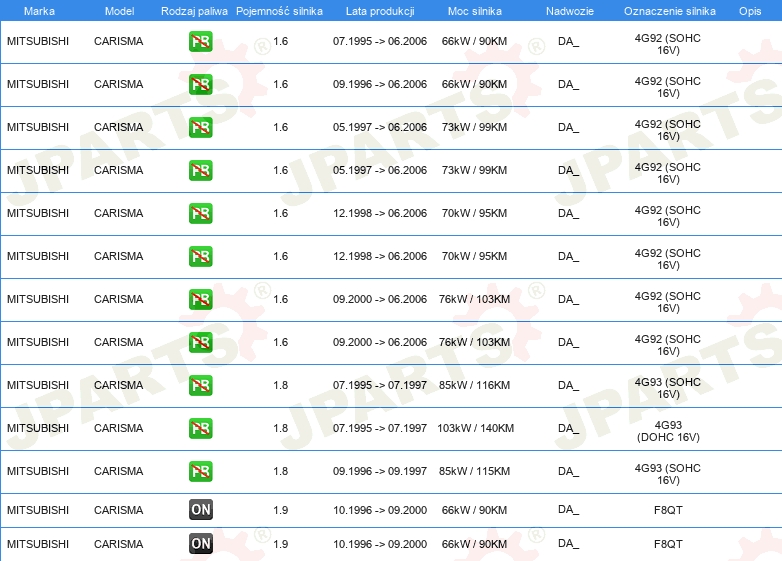Click the Oznaczenie silnika column header
Screen dimensions: 782x561
tap(669, 11)
